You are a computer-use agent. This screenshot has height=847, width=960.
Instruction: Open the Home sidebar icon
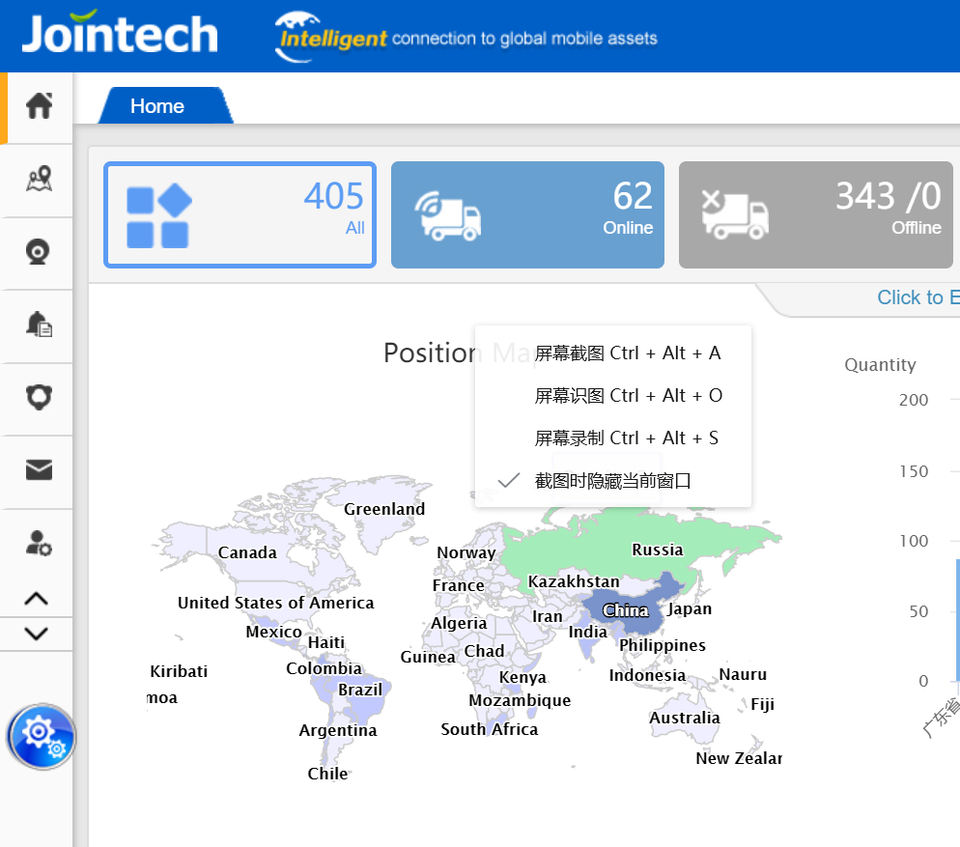click(39, 105)
